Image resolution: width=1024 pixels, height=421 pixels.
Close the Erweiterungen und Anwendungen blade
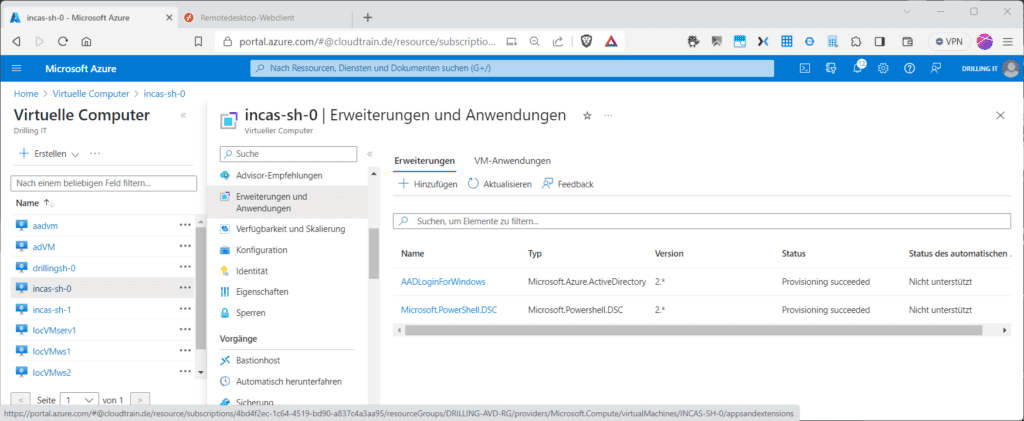point(1000,116)
